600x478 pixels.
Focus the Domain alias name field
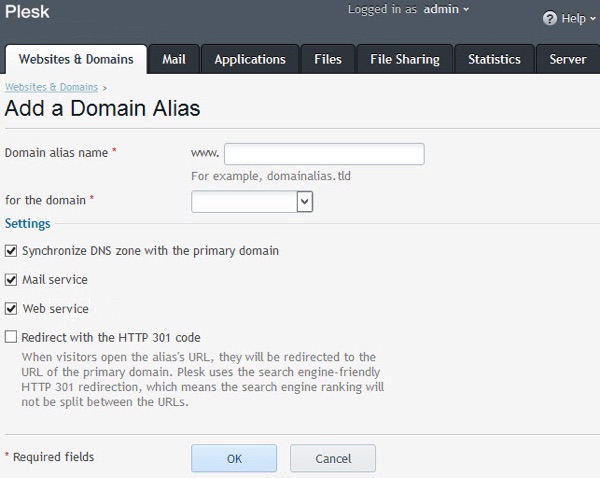(324, 154)
